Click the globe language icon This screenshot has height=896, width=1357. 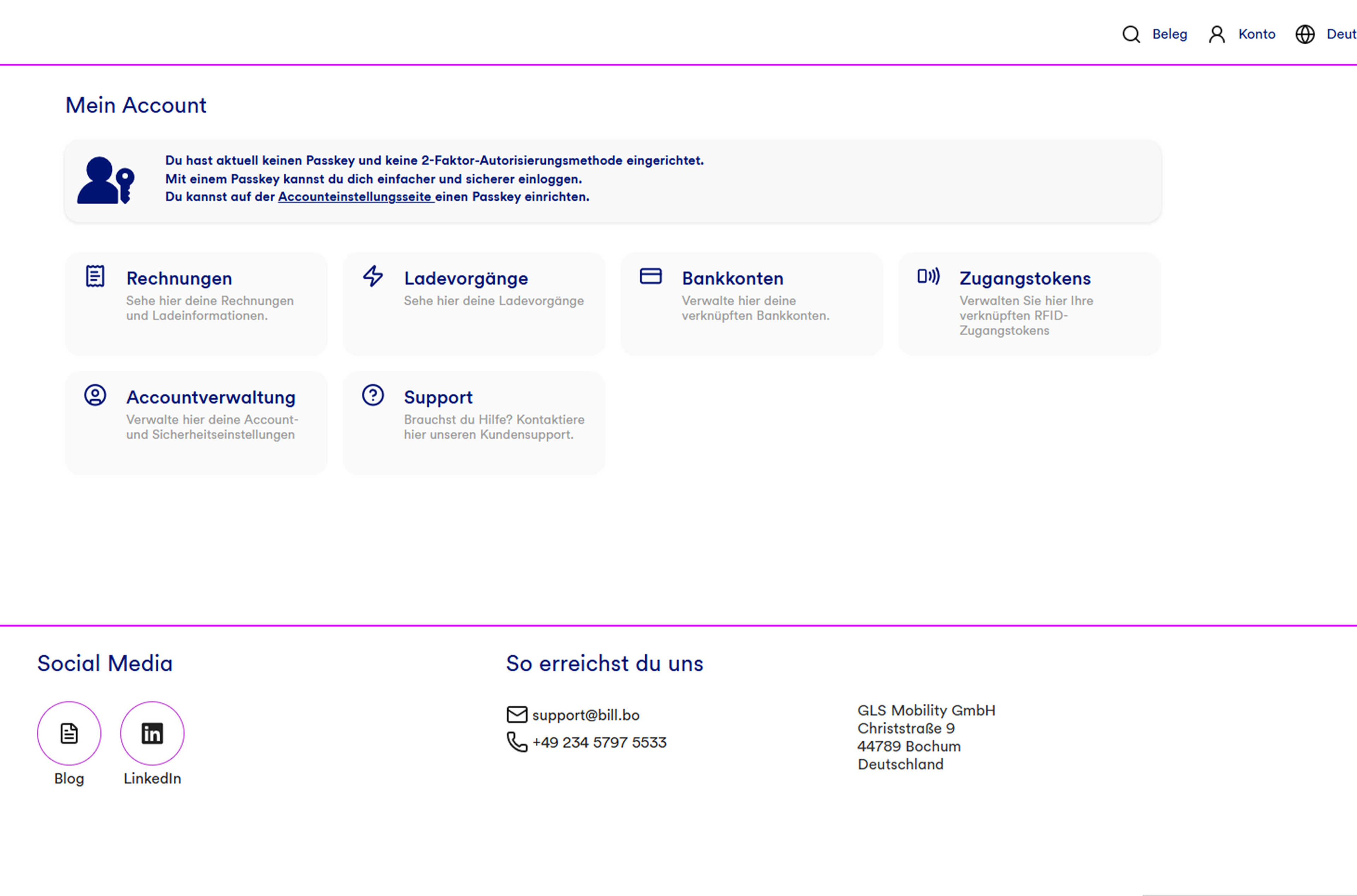coord(1304,34)
